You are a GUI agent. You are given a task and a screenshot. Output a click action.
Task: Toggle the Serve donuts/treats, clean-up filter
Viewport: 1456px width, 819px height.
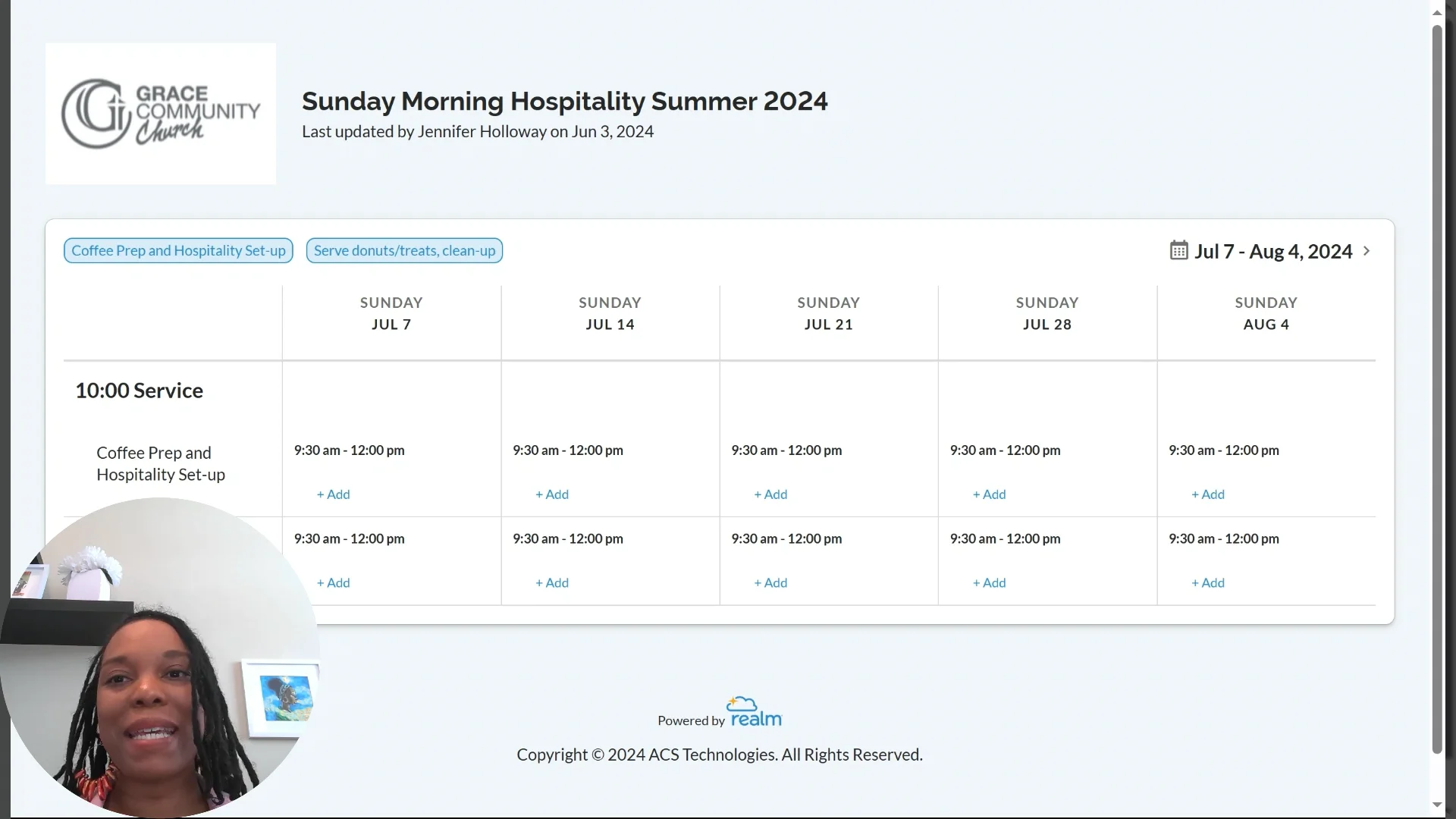point(404,250)
